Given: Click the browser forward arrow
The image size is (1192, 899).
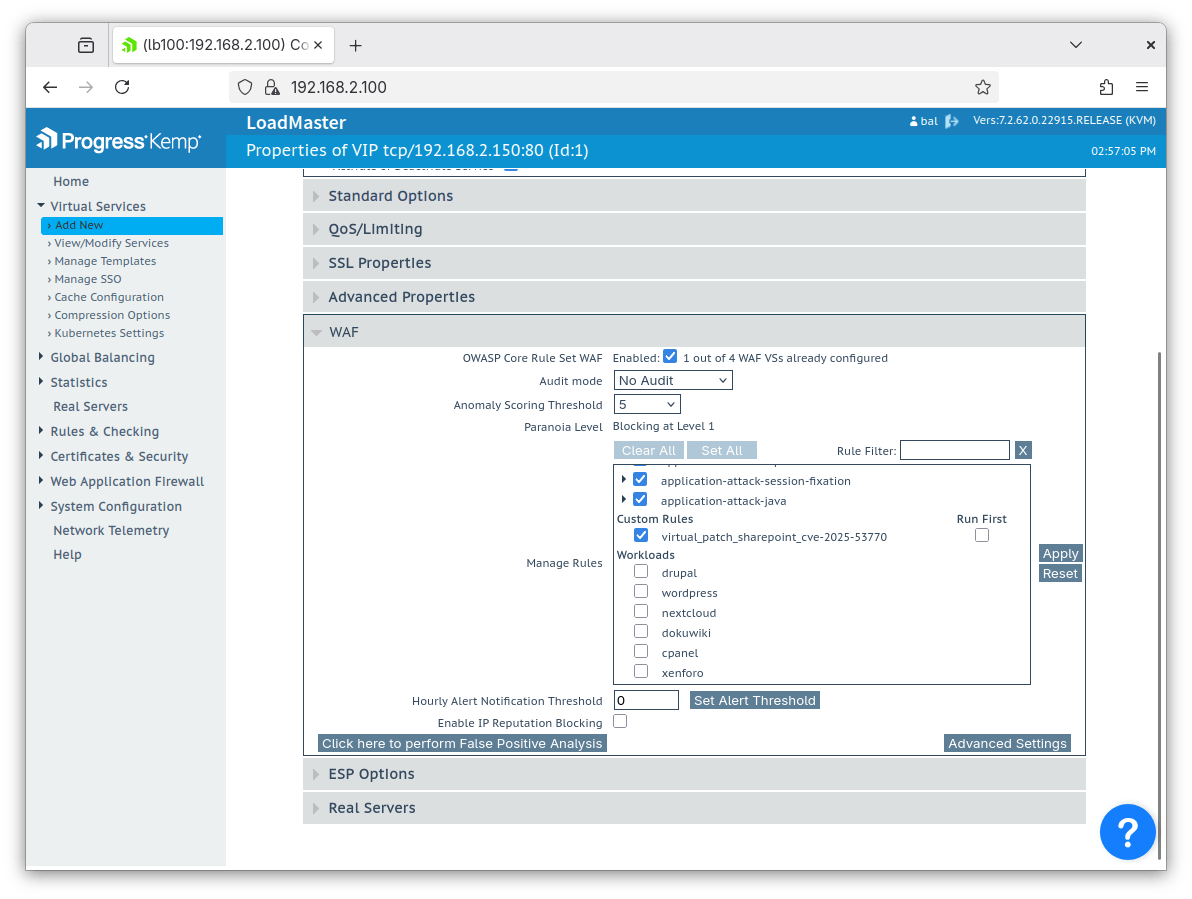Looking at the screenshot, I should tap(86, 87).
